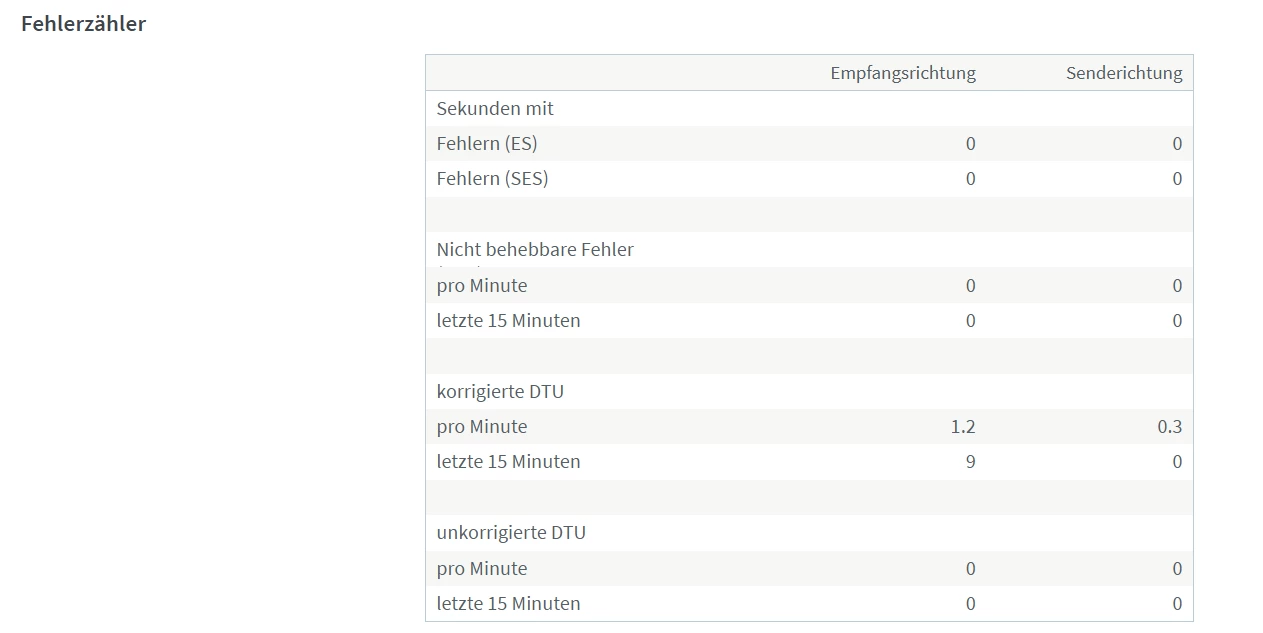Click 'letzte 15 Minuten' under Nicht behebbare Fehler
Screen dimensions: 1263x633
pos(508,321)
